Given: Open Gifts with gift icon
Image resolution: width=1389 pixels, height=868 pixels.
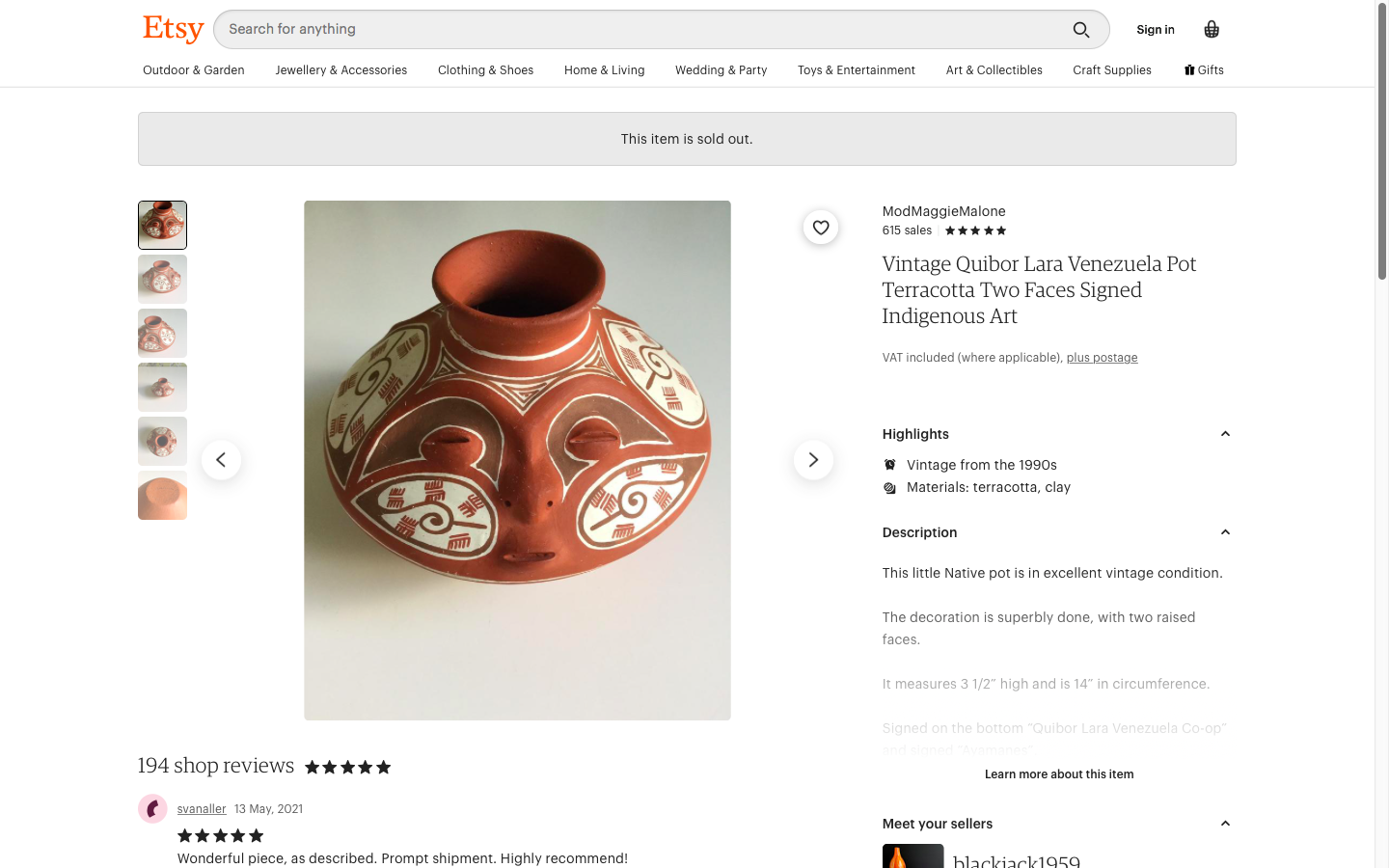Looking at the screenshot, I should tap(1204, 70).
